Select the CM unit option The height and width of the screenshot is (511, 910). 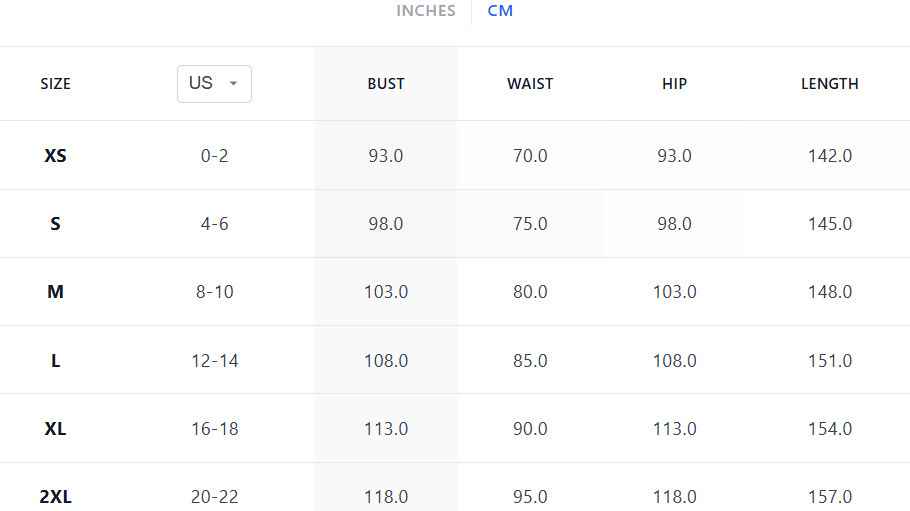(500, 11)
